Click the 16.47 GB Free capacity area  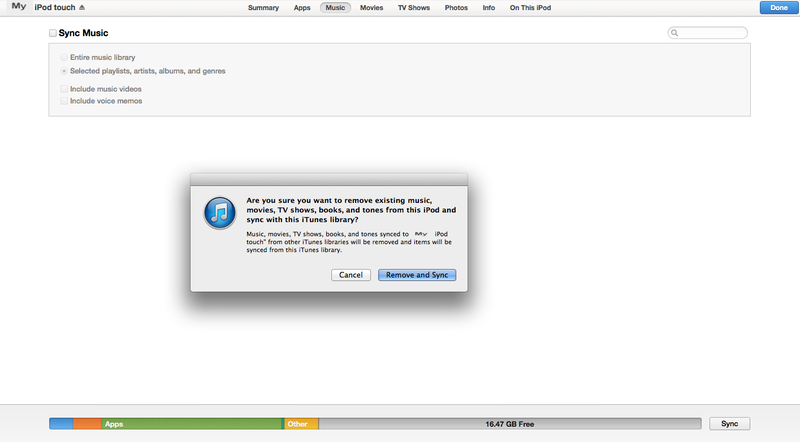(510, 424)
